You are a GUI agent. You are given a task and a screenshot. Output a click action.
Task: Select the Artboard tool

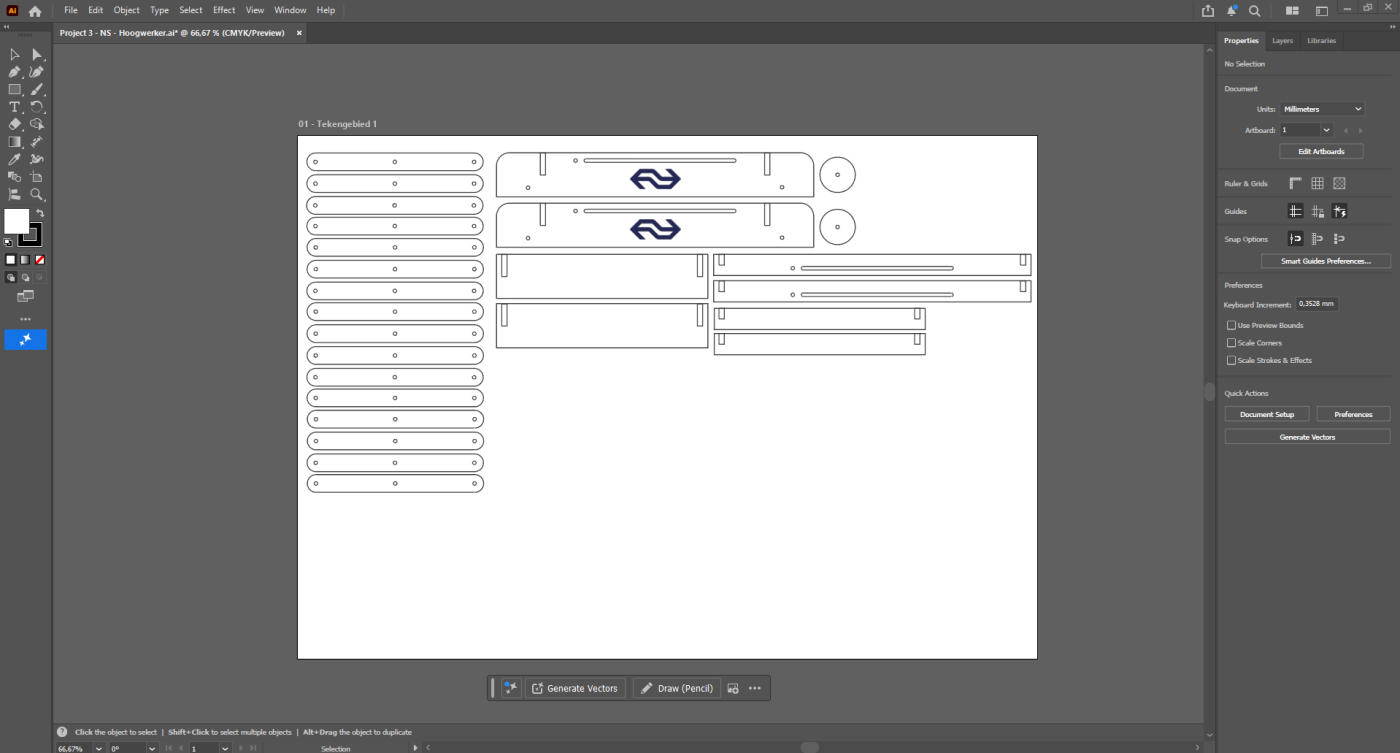click(37, 176)
